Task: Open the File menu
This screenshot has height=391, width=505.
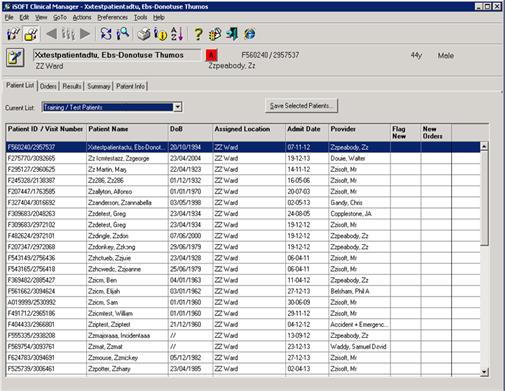Action: coord(9,17)
